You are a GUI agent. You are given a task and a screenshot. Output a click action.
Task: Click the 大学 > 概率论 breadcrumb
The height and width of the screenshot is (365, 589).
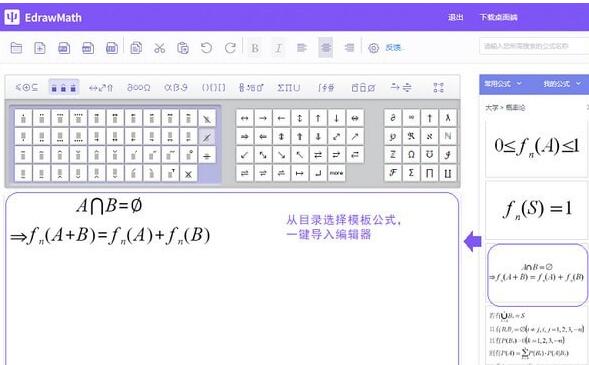click(x=505, y=108)
